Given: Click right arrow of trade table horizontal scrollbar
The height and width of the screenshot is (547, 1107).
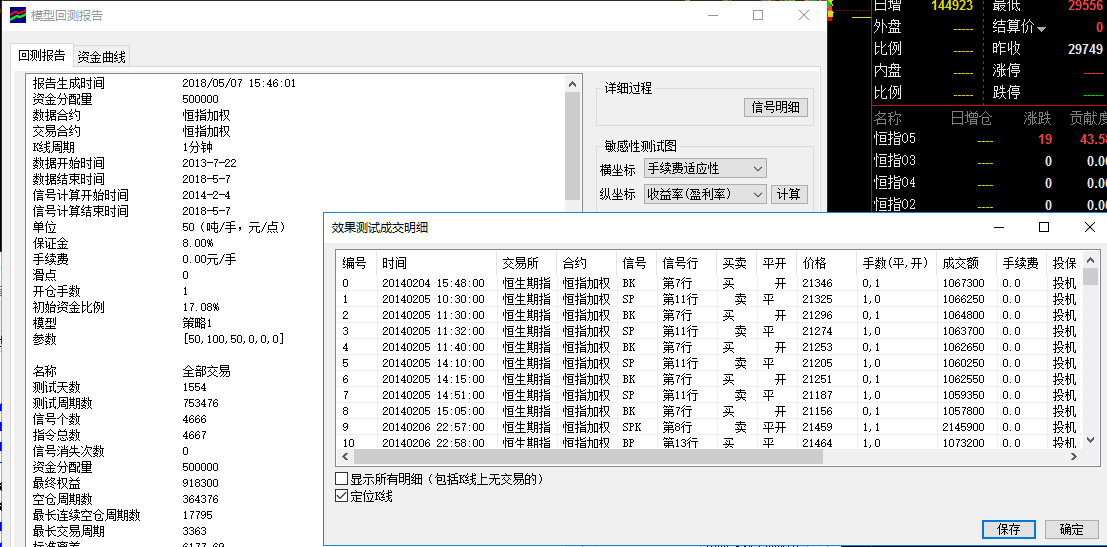Looking at the screenshot, I should click(1071, 457).
